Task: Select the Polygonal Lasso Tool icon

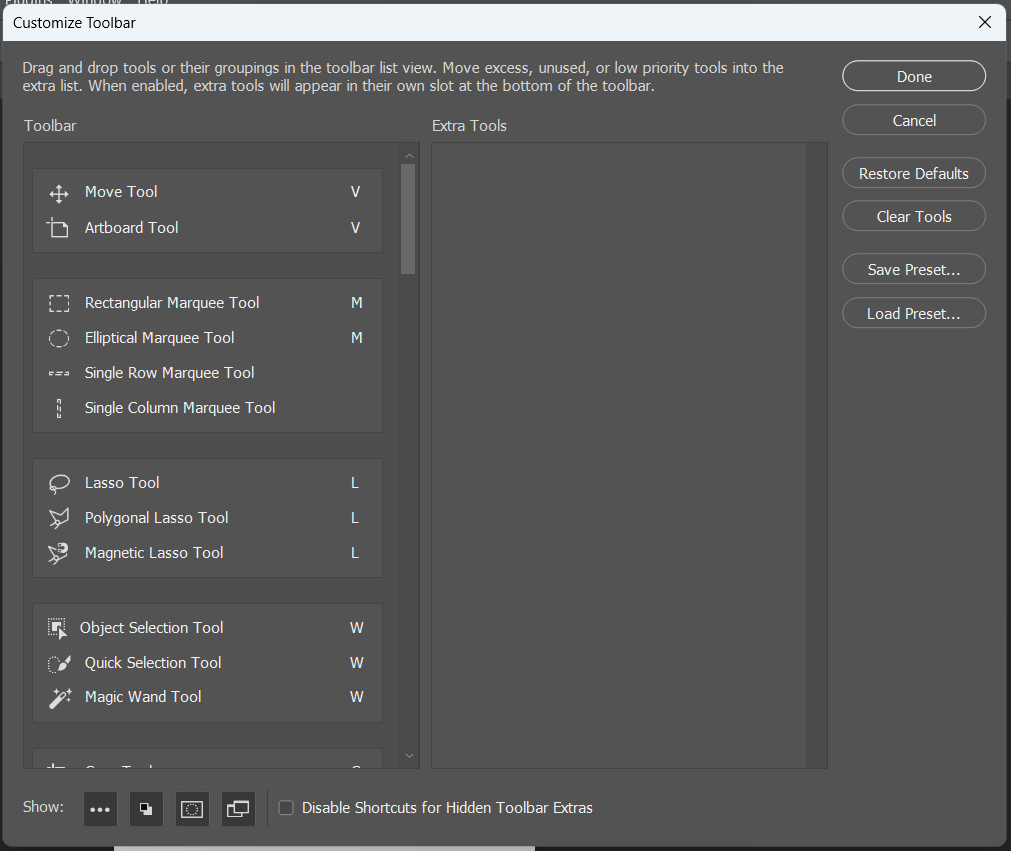Action: [x=59, y=518]
